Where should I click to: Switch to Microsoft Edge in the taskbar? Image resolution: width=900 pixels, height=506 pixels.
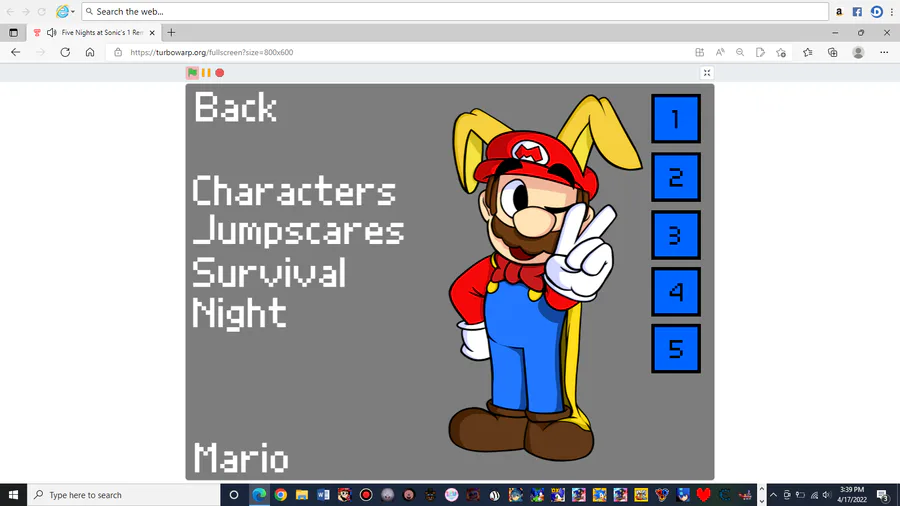[x=259, y=495]
